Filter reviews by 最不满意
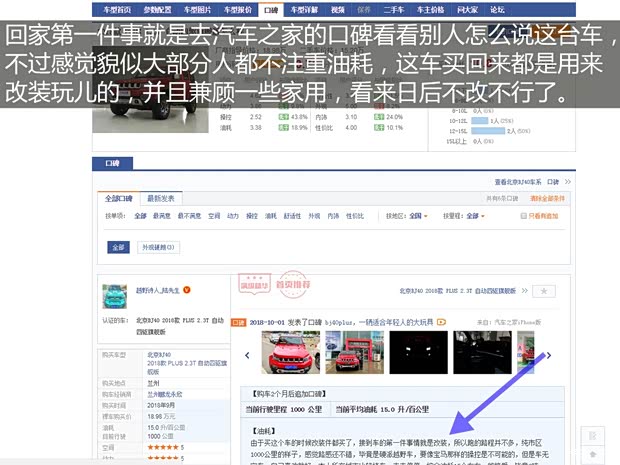 [189, 216]
